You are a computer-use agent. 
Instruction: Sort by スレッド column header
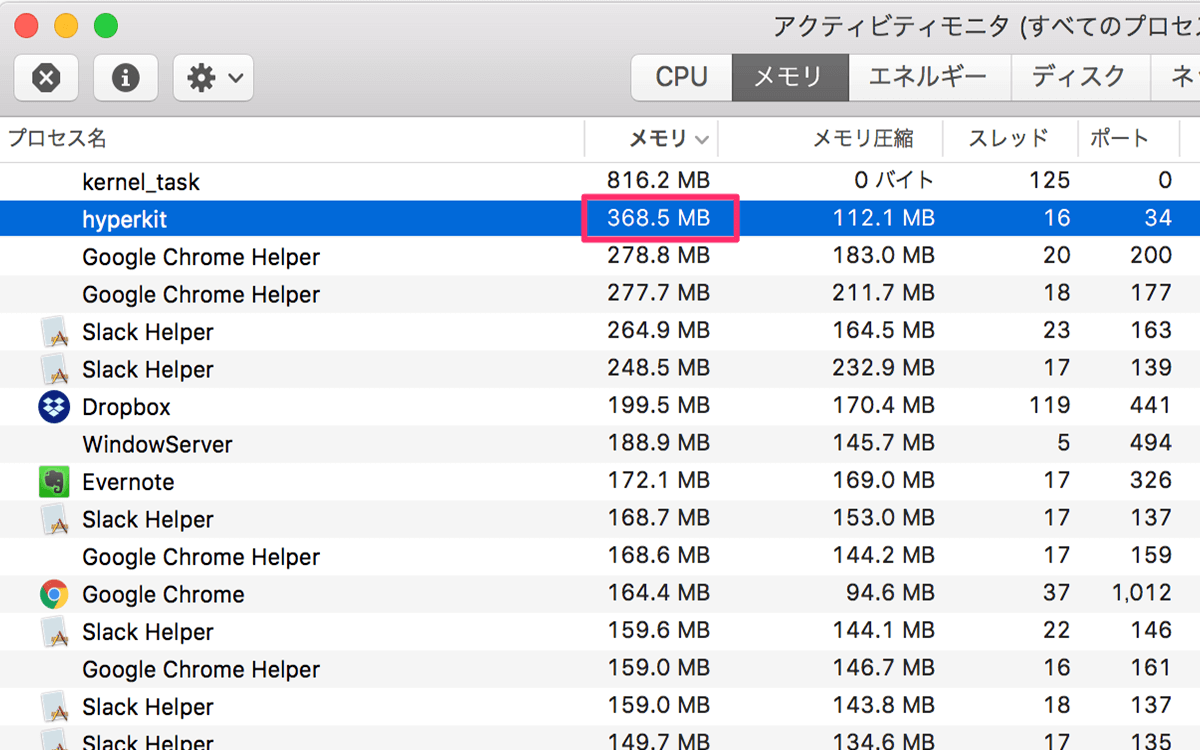click(x=1008, y=138)
